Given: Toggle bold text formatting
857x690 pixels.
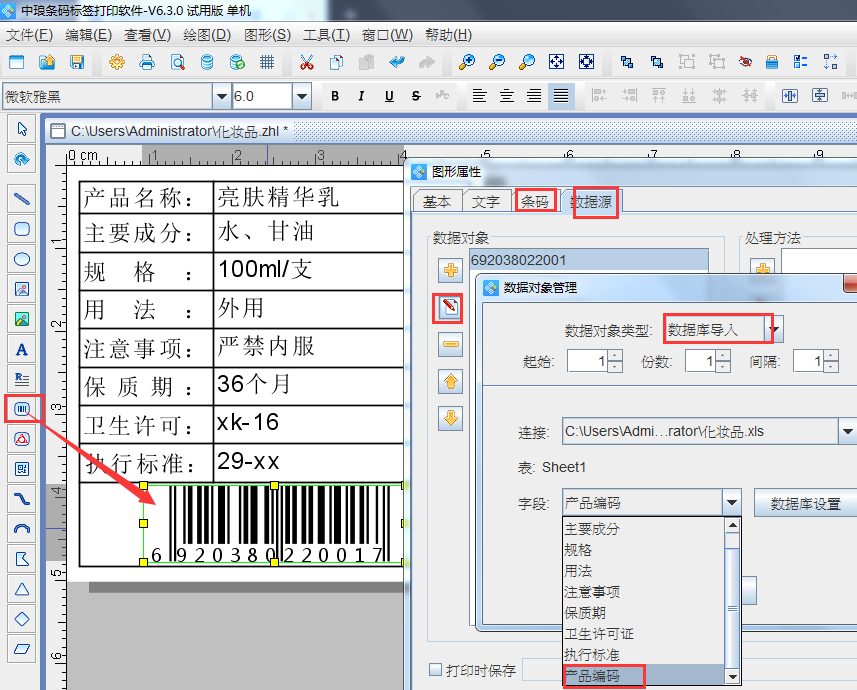Looking at the screenshot, I should (335, 96).
